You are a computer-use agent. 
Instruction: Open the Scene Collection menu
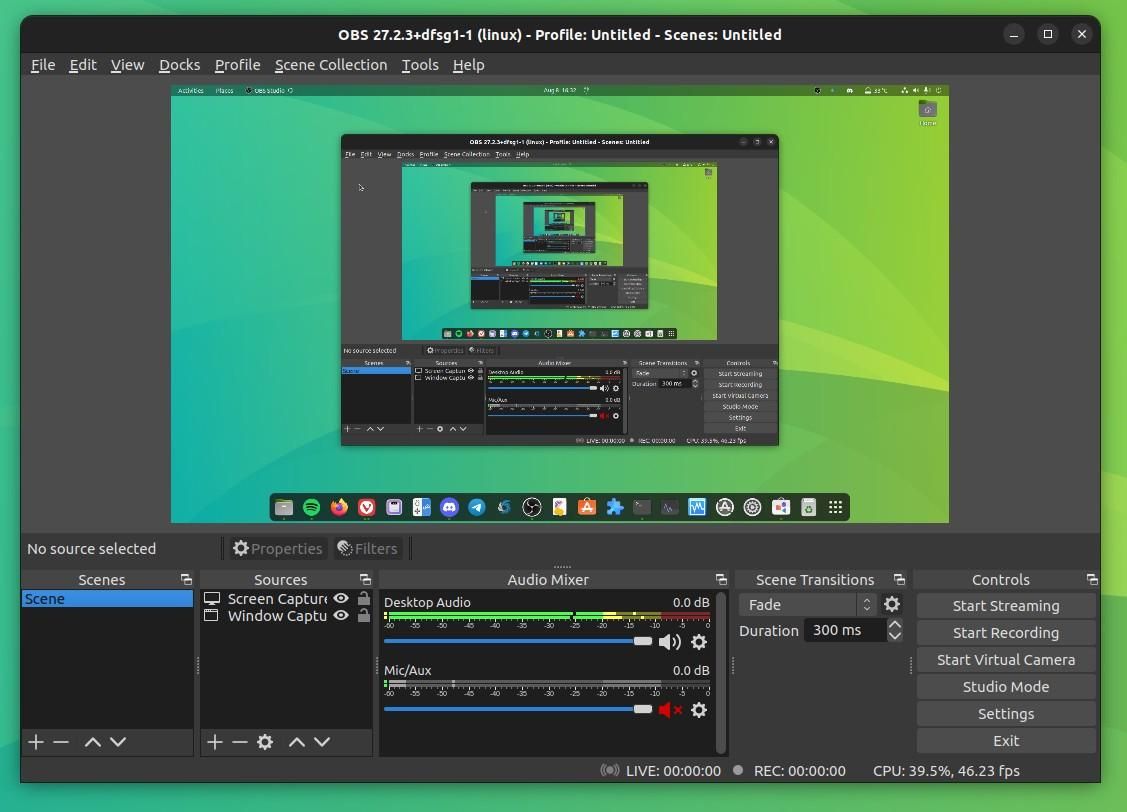[x=331, y=65]
